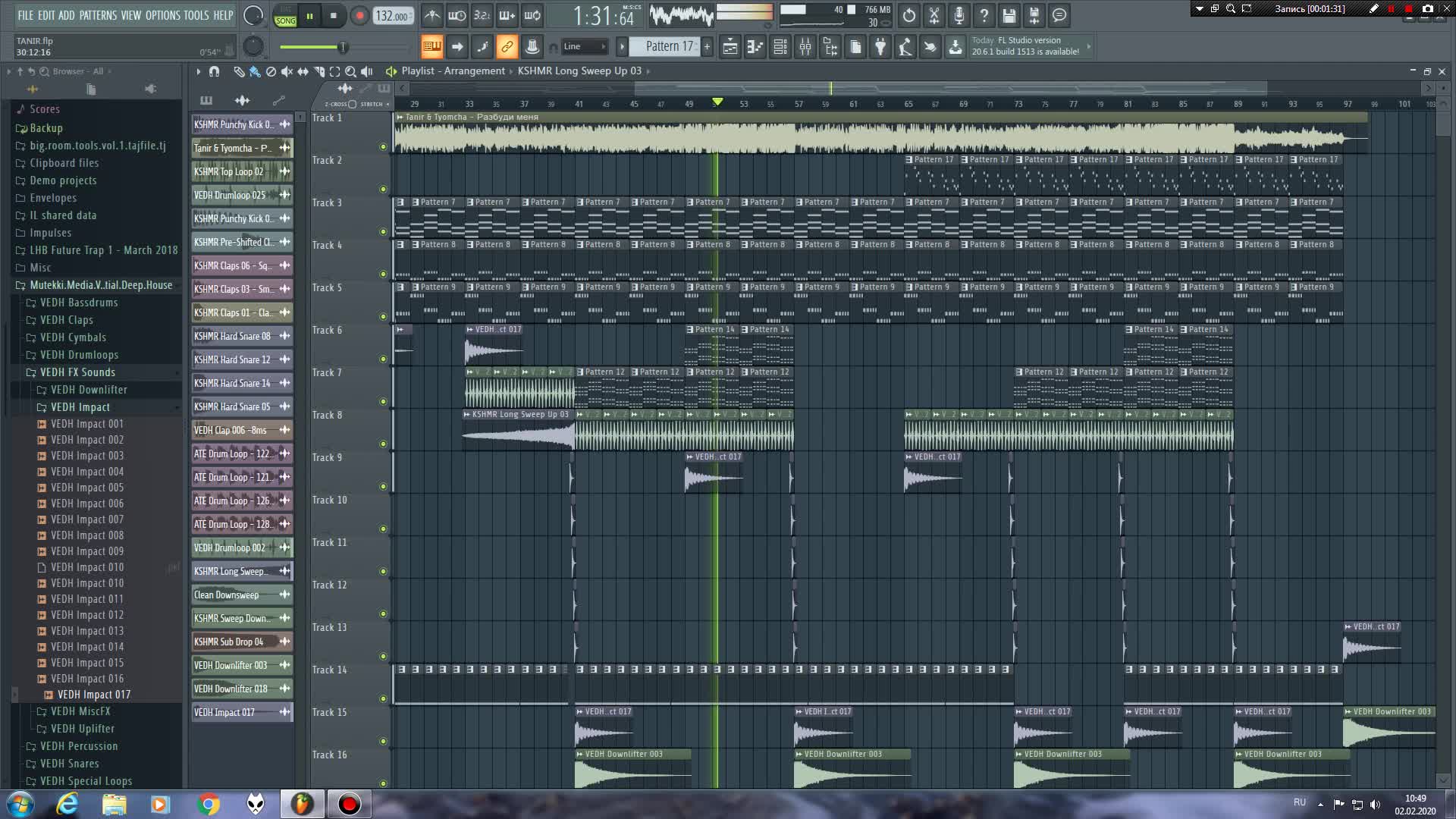The image size is (1456, 819).
Task: Mute Track 8 via its green LED
Action: 383,444
